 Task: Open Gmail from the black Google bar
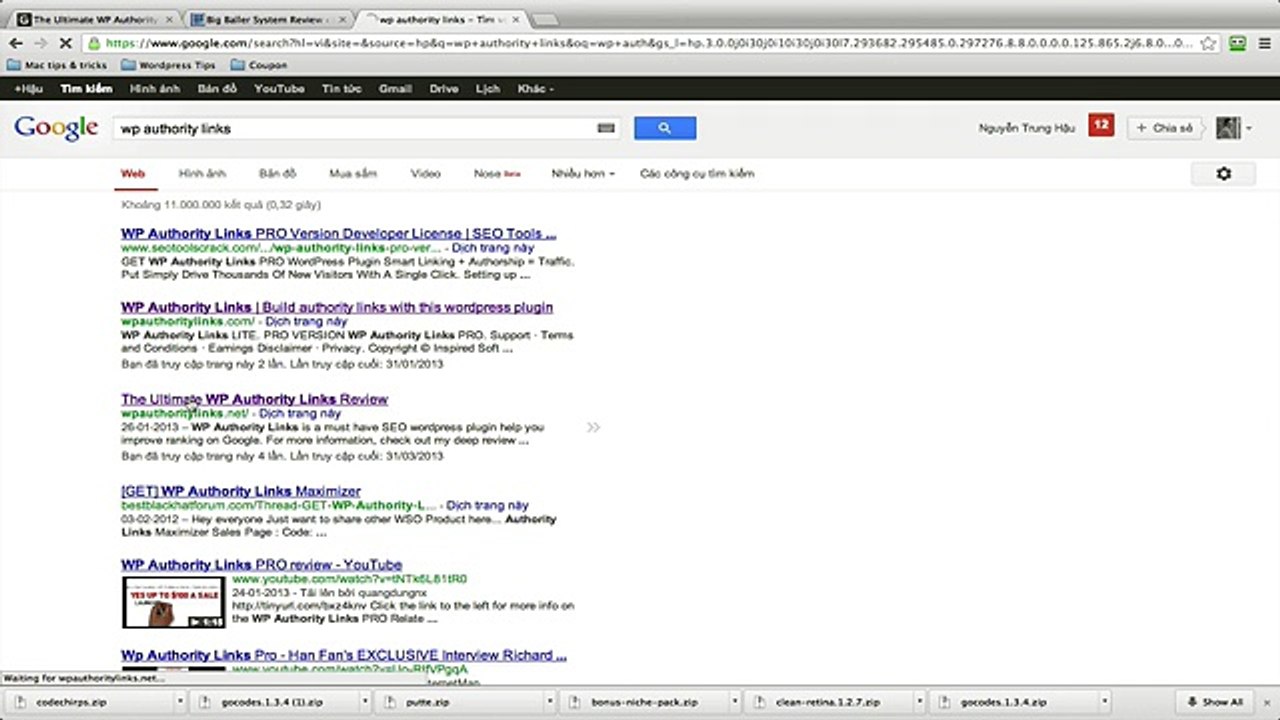pyautogui.click(x=395, y=89)
